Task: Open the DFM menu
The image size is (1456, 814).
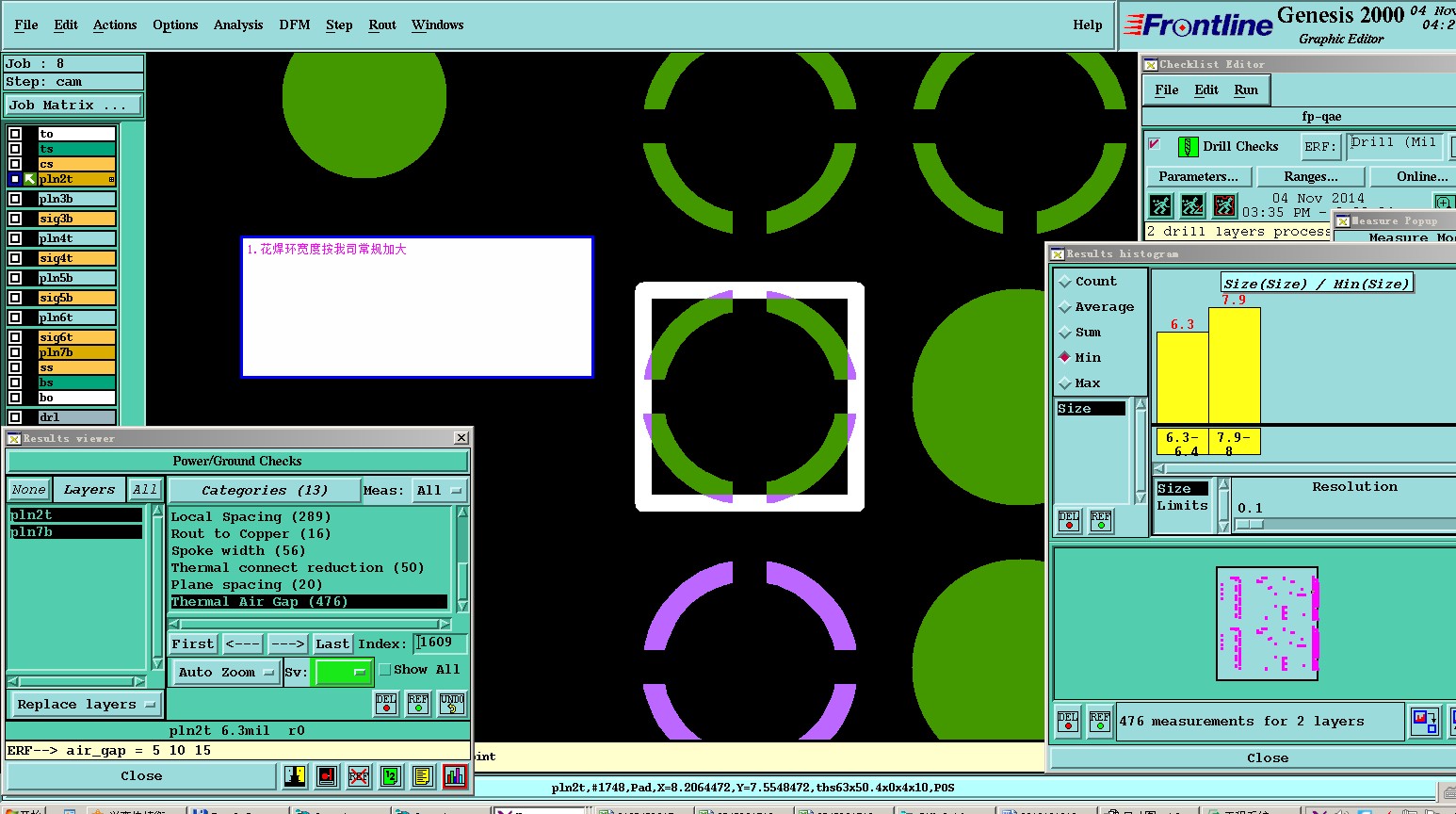Action: (295, 25)
